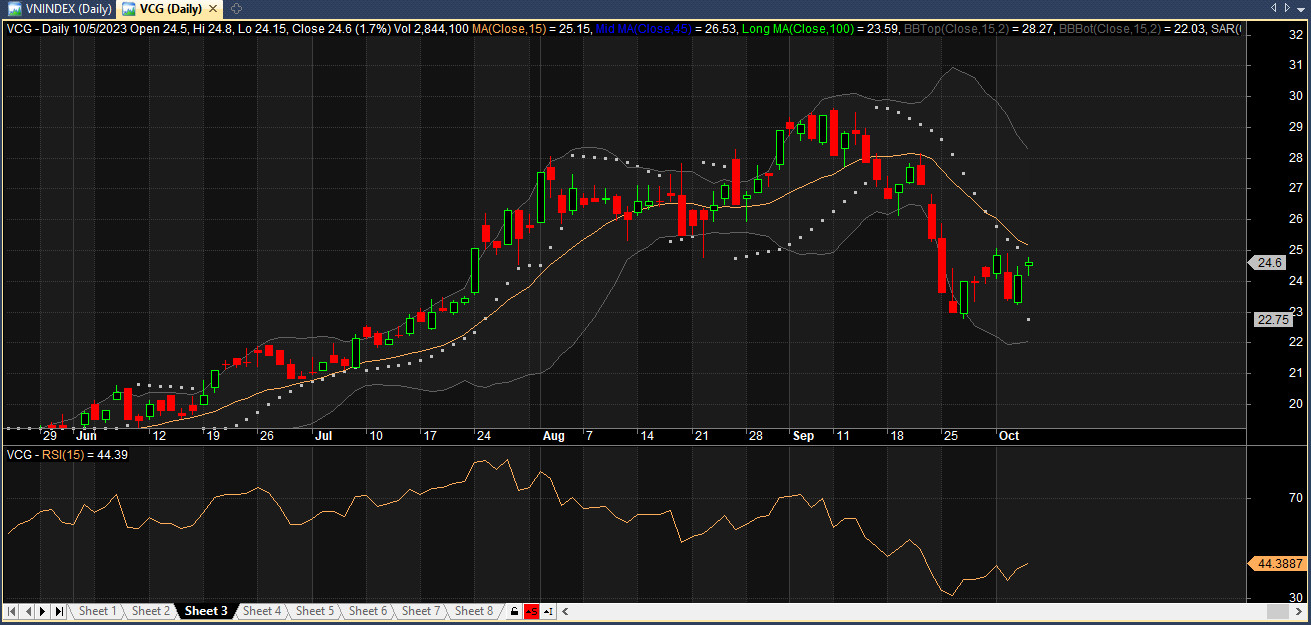
Task: Go to the previous sheet arrow
Action: click(x=28, y=611)
